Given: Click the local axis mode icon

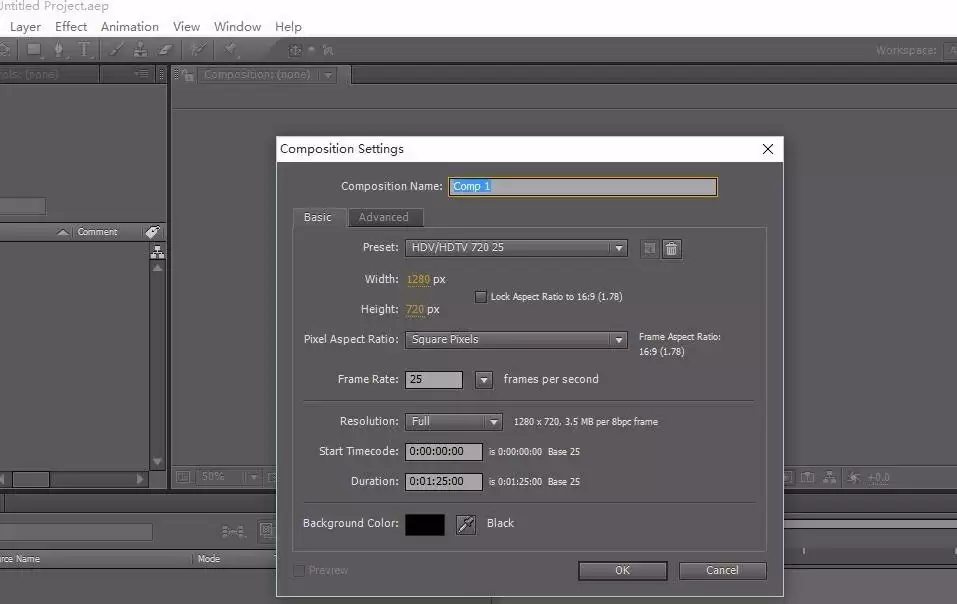Looking at the screenshot, I should coord(295,51).
